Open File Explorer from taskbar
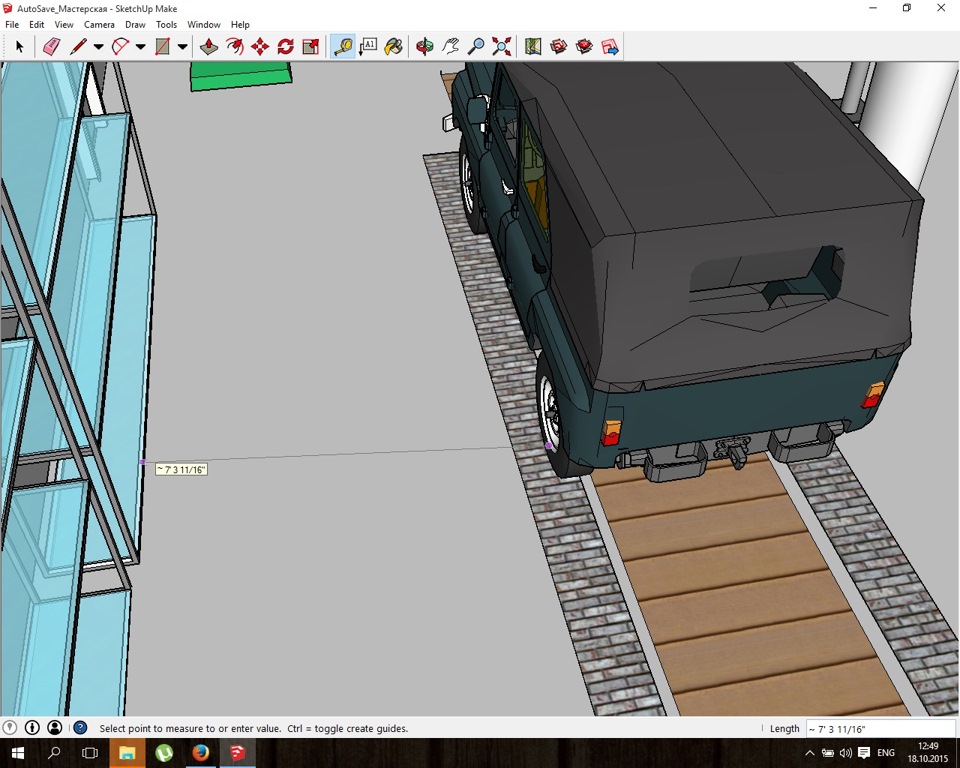The width and height of the screenshot is (960, 768). tap(127, 753)
